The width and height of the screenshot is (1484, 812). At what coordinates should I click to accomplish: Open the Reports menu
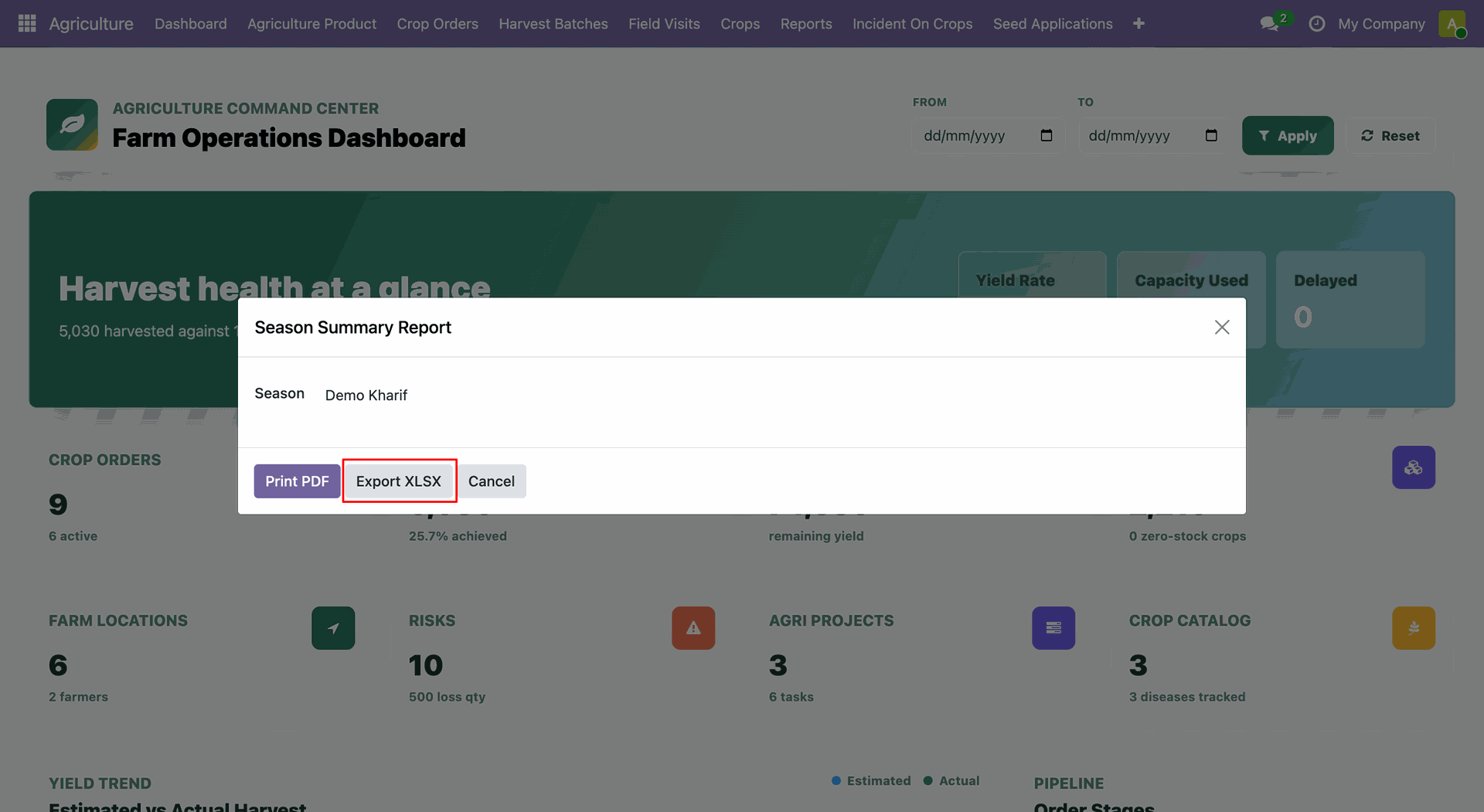click(806, 24)
